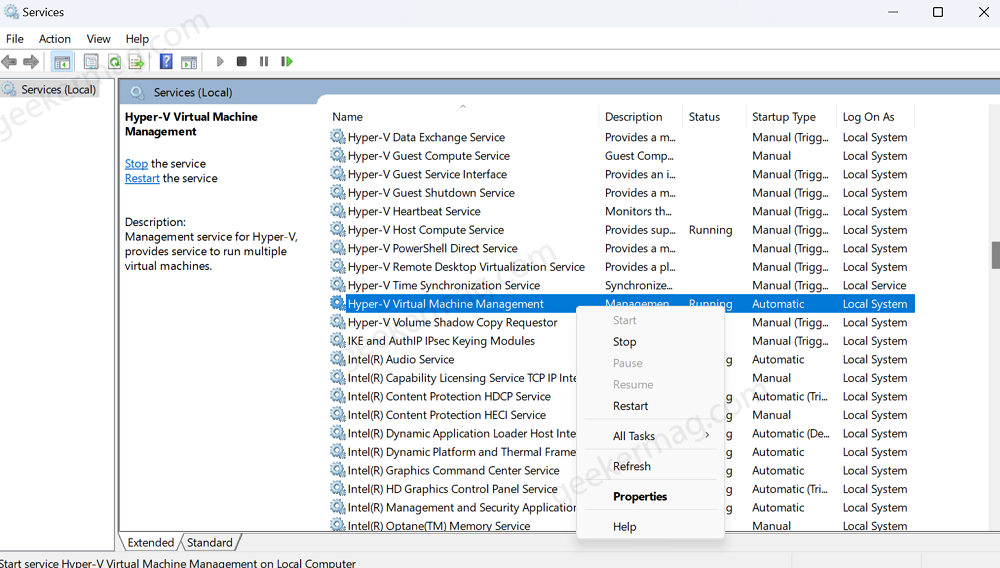
Task: Click gear icon of Intel(R) Graphics Command Center Service
Action: 337,469
